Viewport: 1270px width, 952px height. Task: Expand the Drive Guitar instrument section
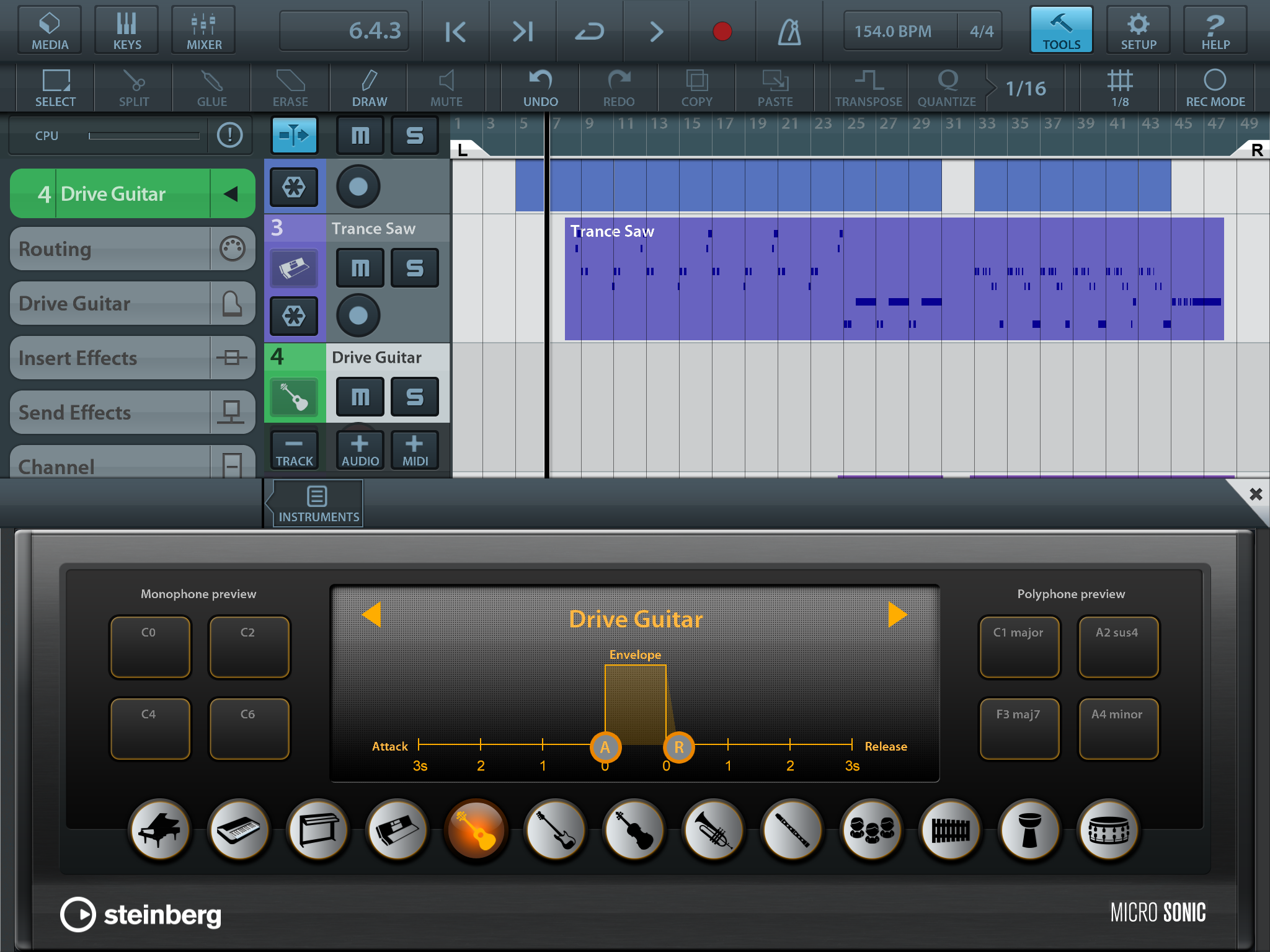pos(133,303)
